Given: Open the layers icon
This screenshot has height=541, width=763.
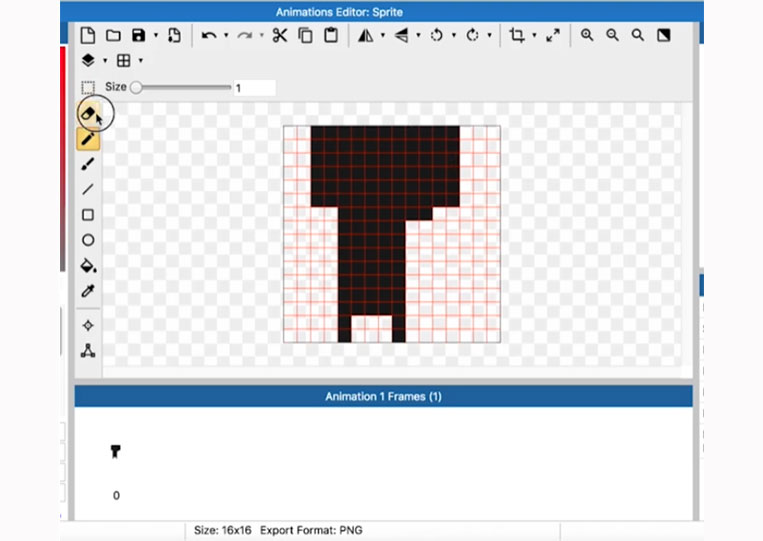Looking at the screenshot, I should tap(88, 60).
